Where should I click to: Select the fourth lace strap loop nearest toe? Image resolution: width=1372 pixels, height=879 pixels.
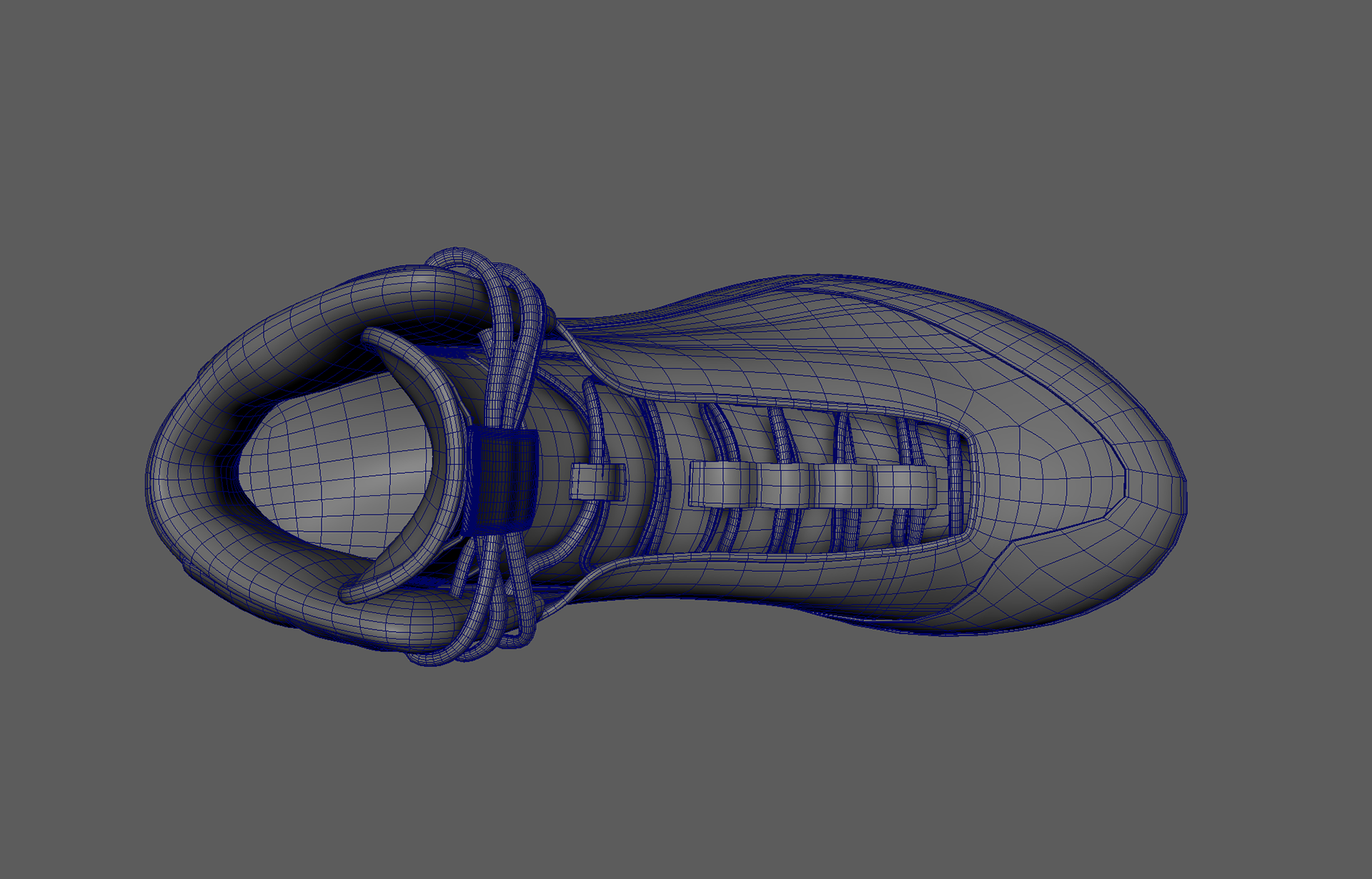(904, 487)
